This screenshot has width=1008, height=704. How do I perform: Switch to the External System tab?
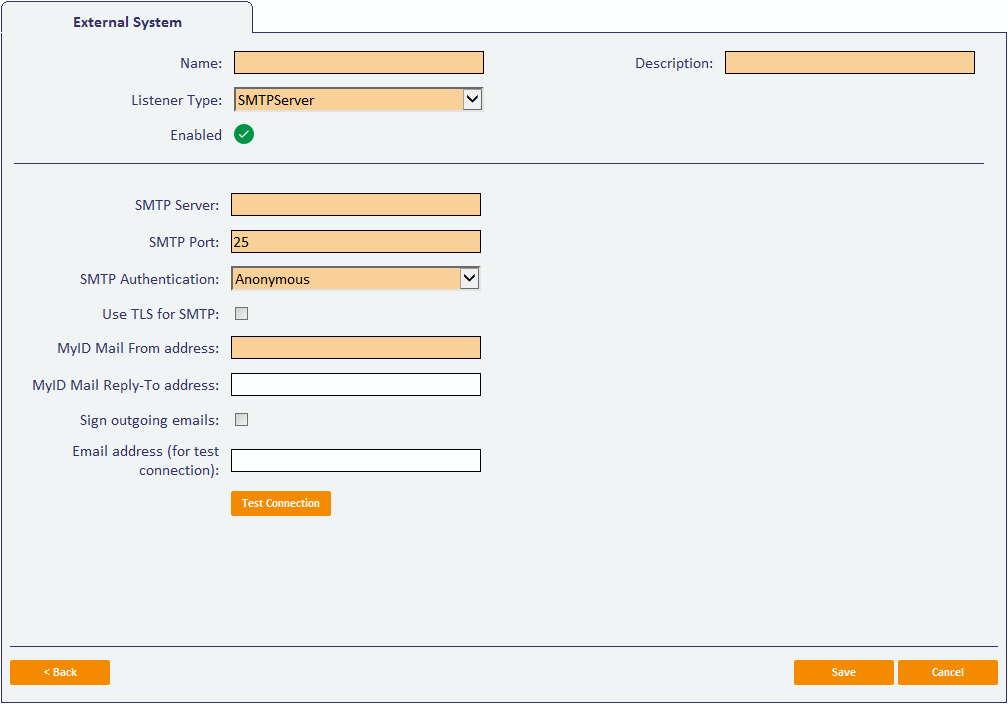tap(127, 21)
